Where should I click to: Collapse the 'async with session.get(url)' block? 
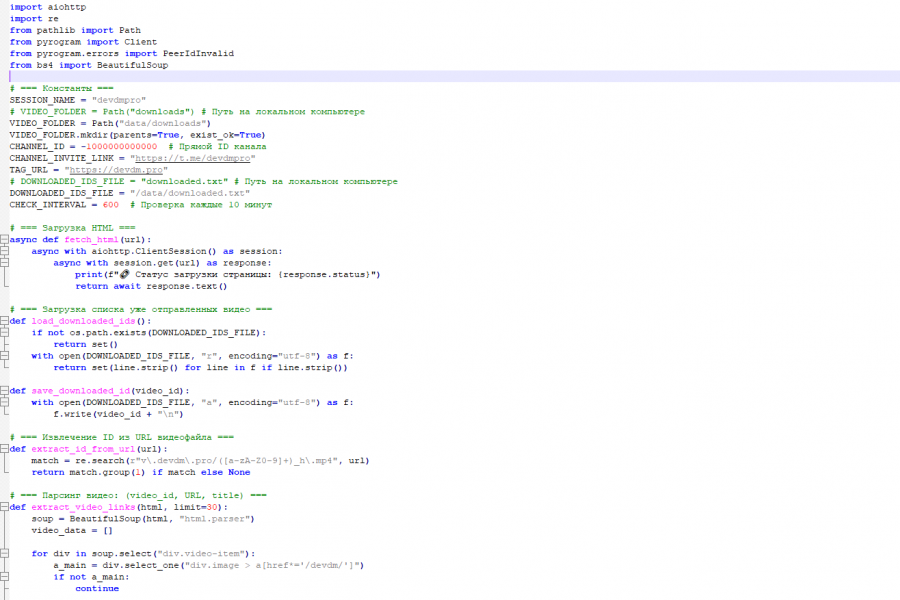click(4, 262)
